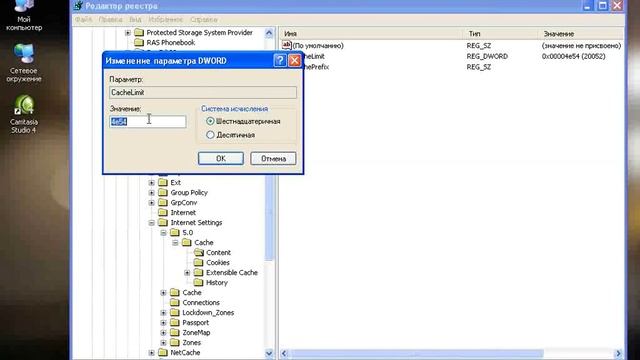
Task: Click the values pane scroll left arrow
Action: (284, 353)
